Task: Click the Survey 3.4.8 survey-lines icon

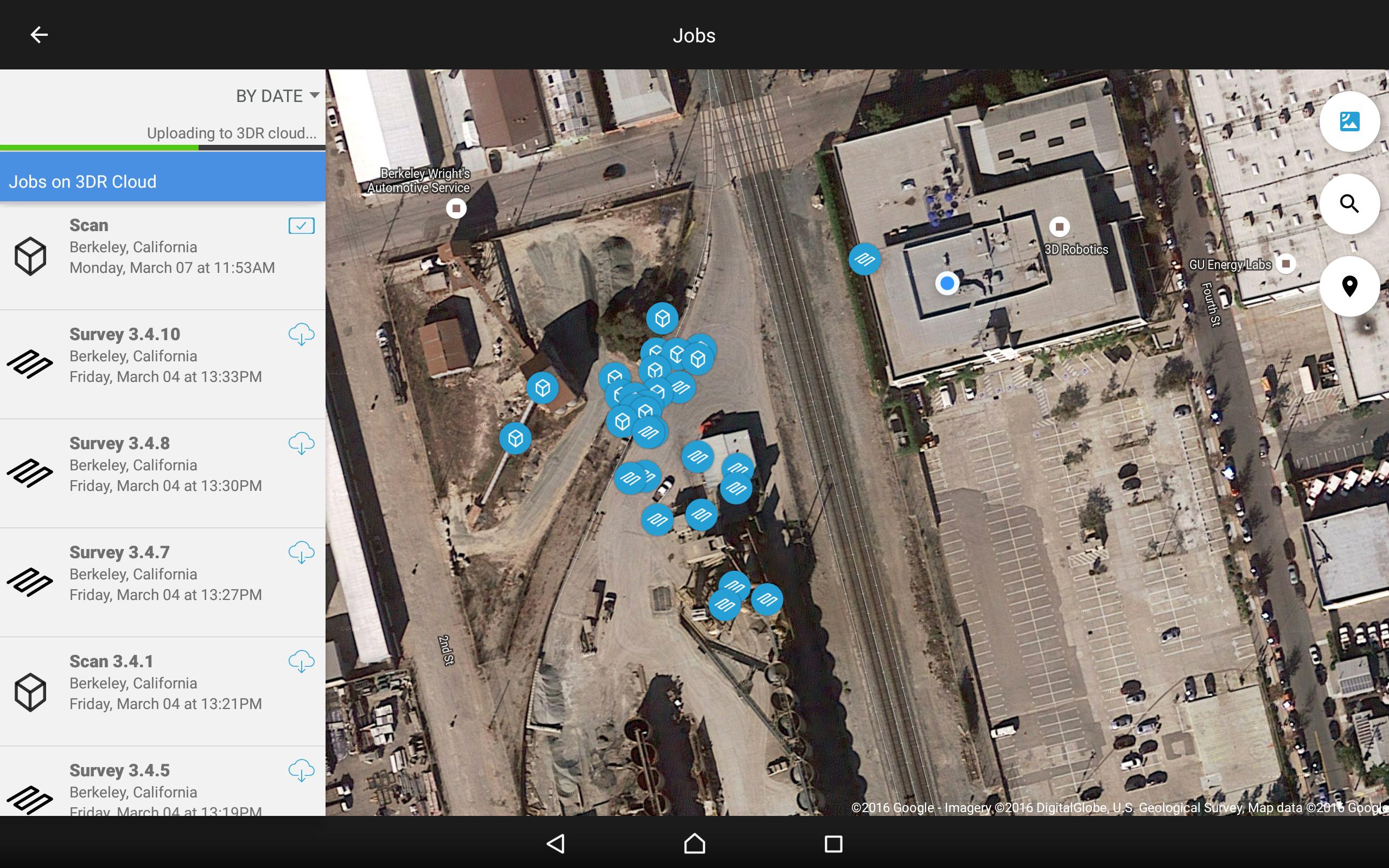Action: click(x=30, y=473)
